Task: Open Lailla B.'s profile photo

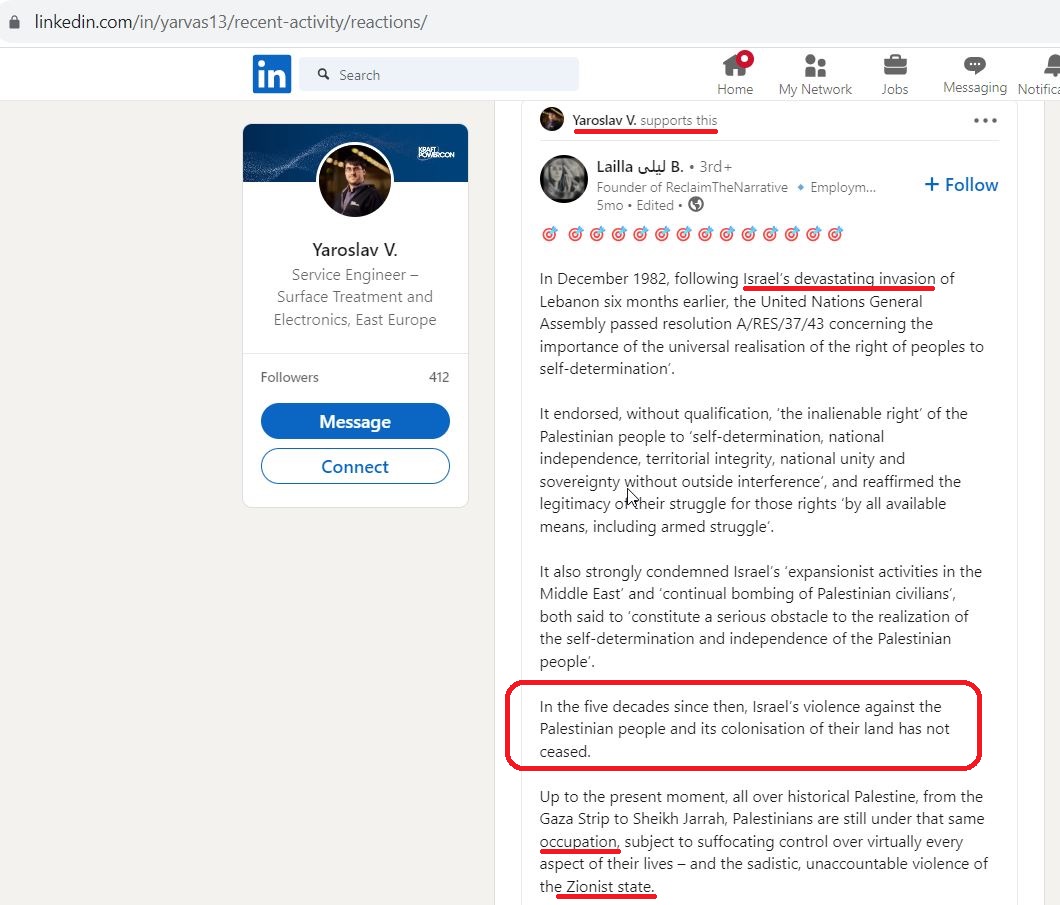Action: 564,179
